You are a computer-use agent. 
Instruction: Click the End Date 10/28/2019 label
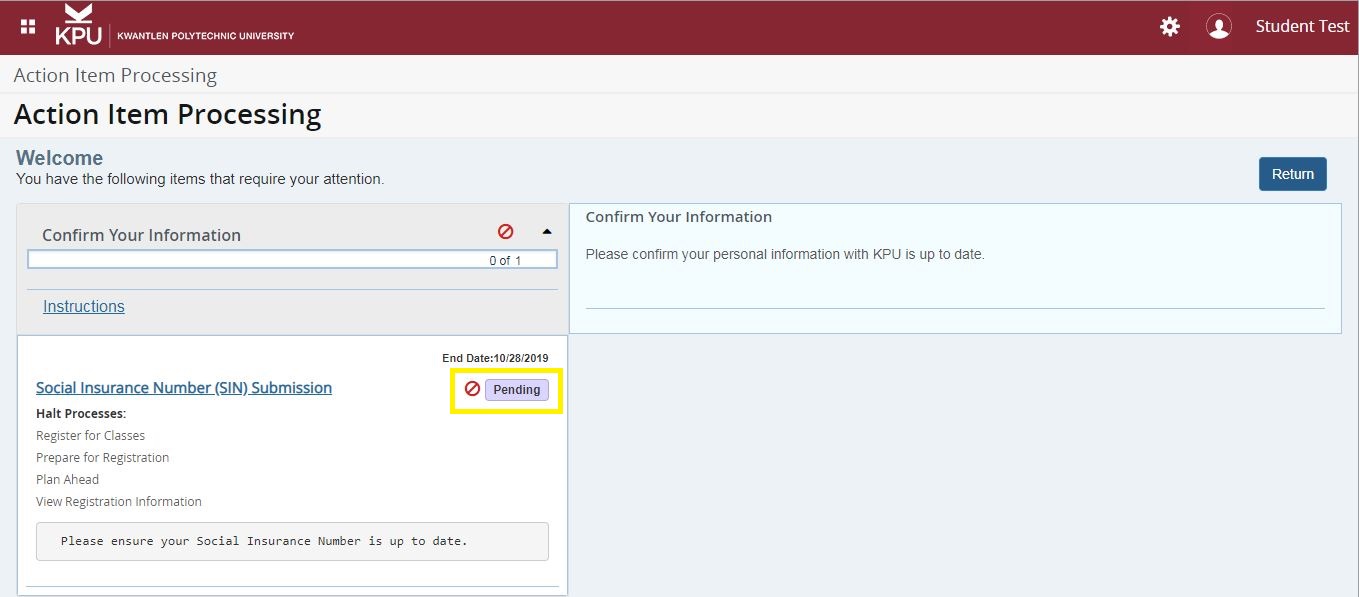(495, 358)
